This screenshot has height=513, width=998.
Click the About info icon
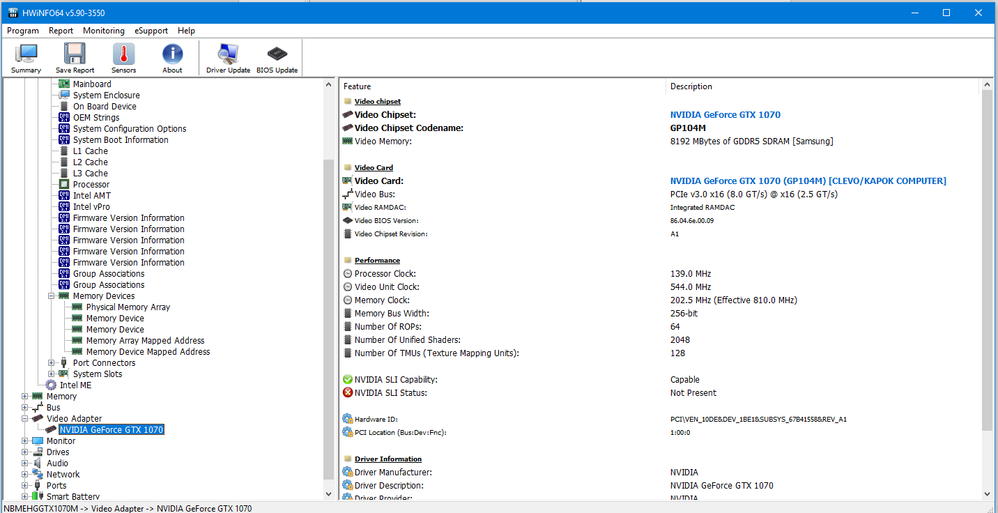(172, 58)
